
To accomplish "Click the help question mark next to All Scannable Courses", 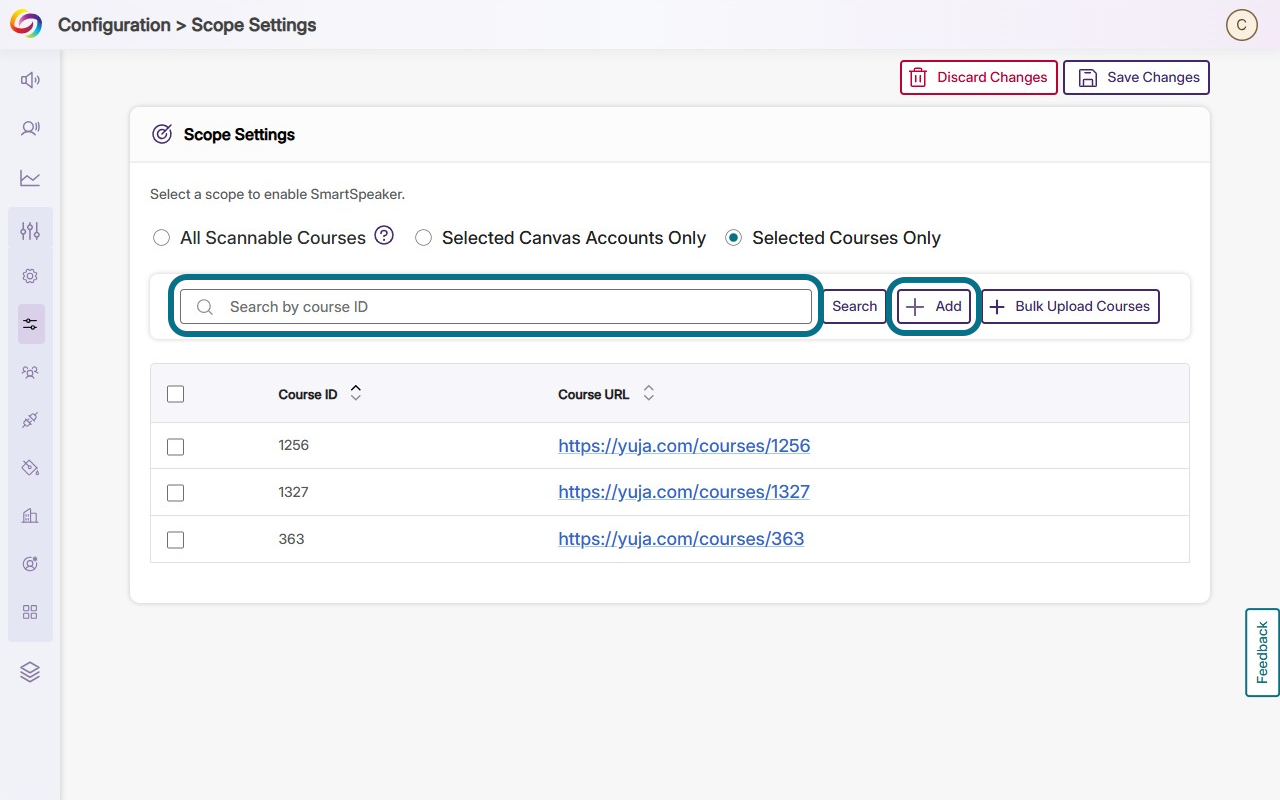I will pos(384,236).
